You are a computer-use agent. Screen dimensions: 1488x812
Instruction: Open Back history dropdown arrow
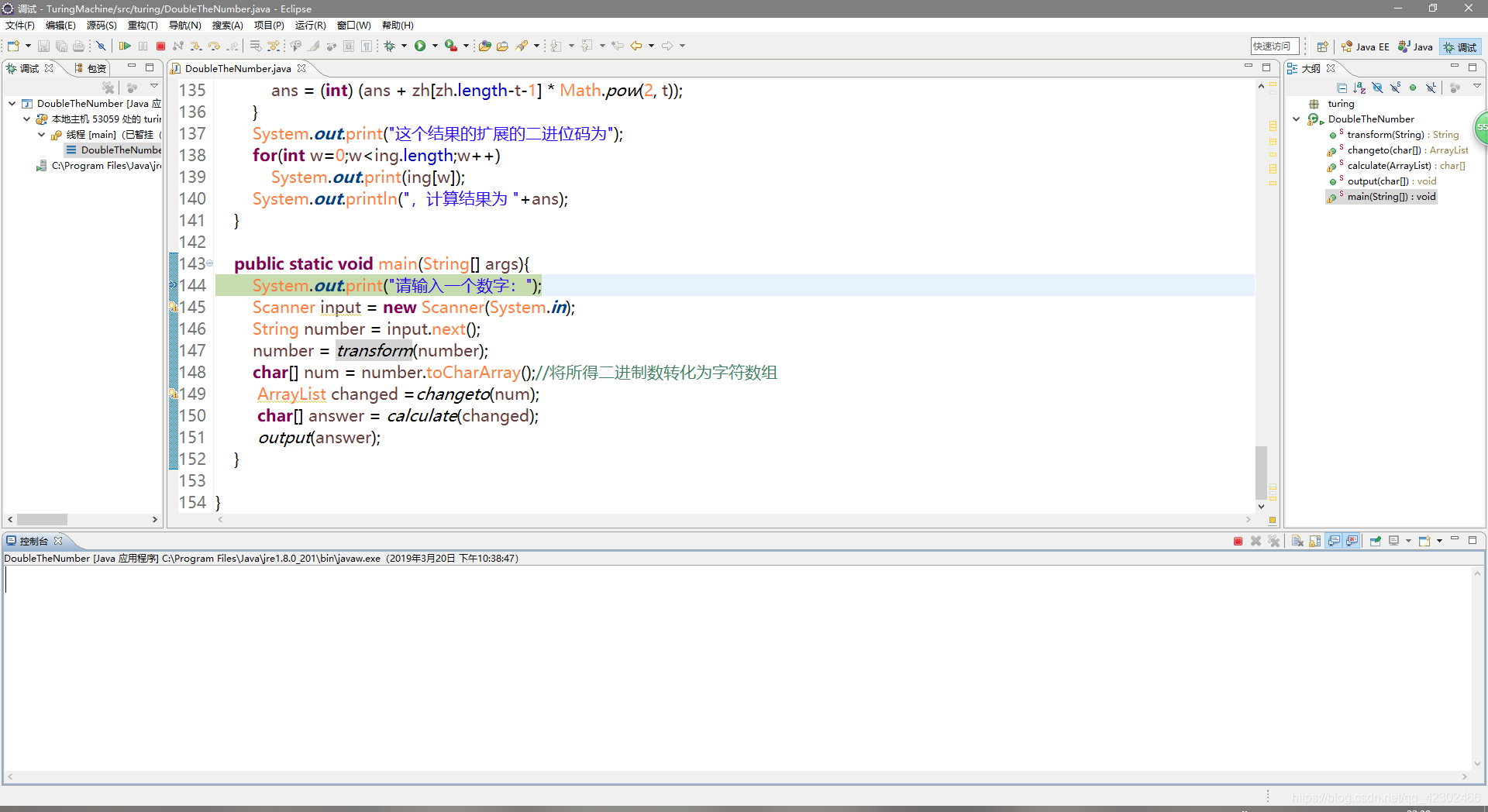pos(651,46)
